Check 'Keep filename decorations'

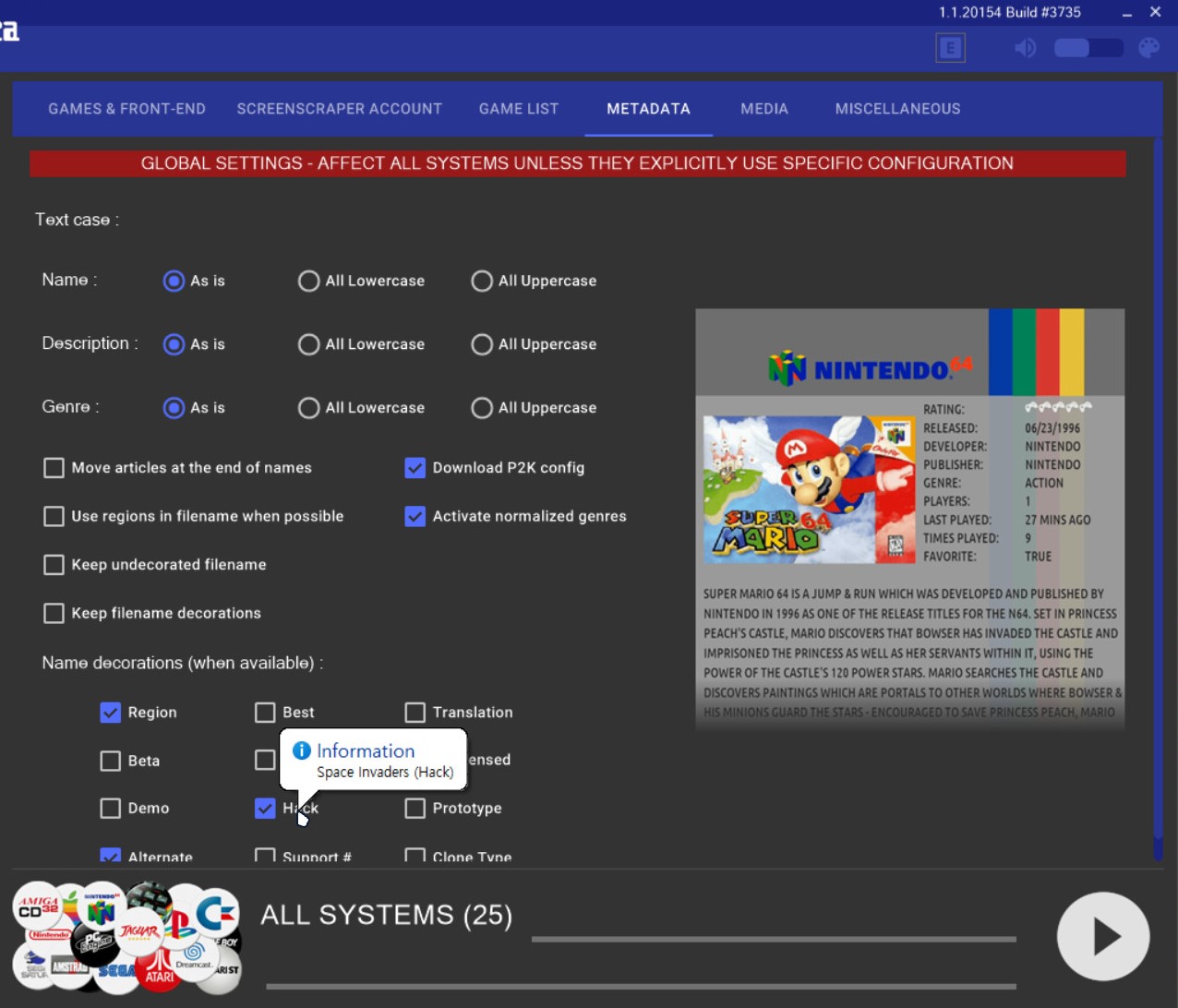click(x=54, y=613)
